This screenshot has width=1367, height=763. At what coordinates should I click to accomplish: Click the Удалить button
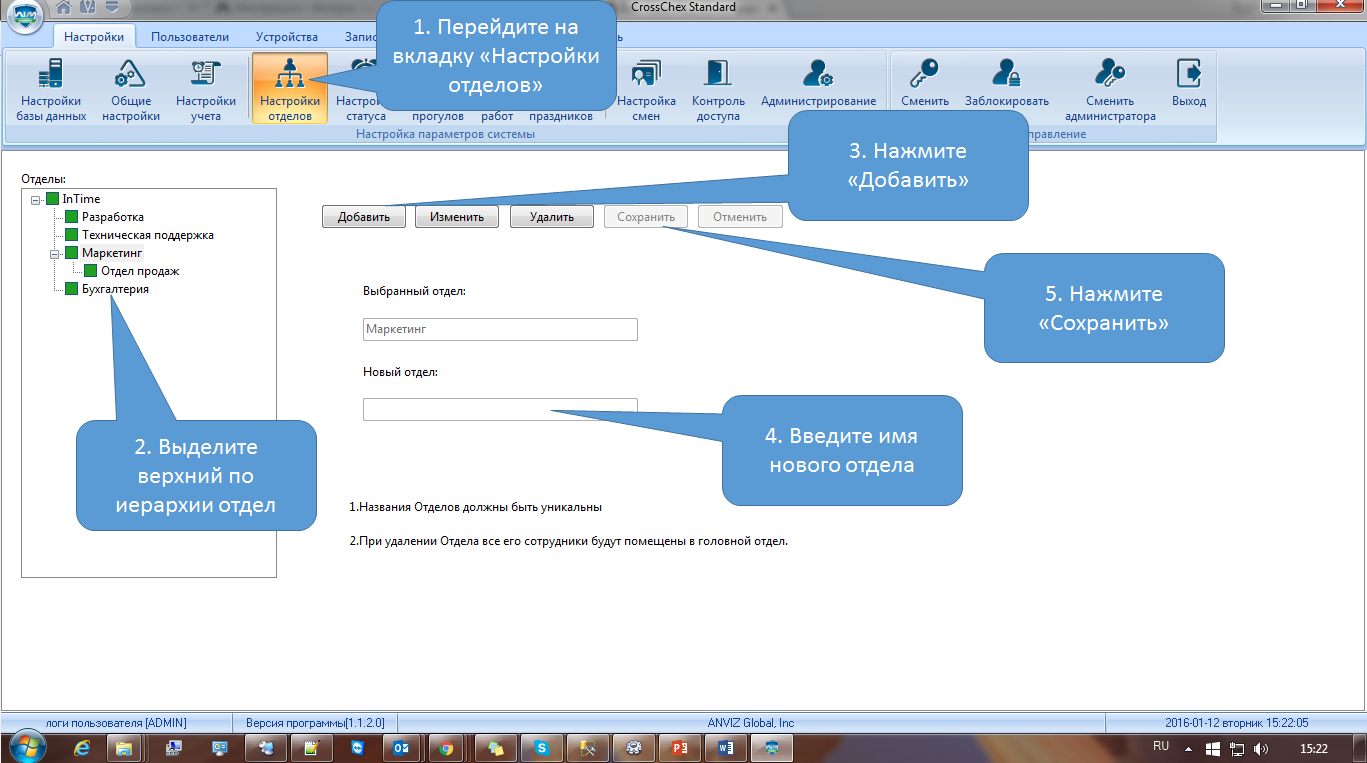point(552,217)
